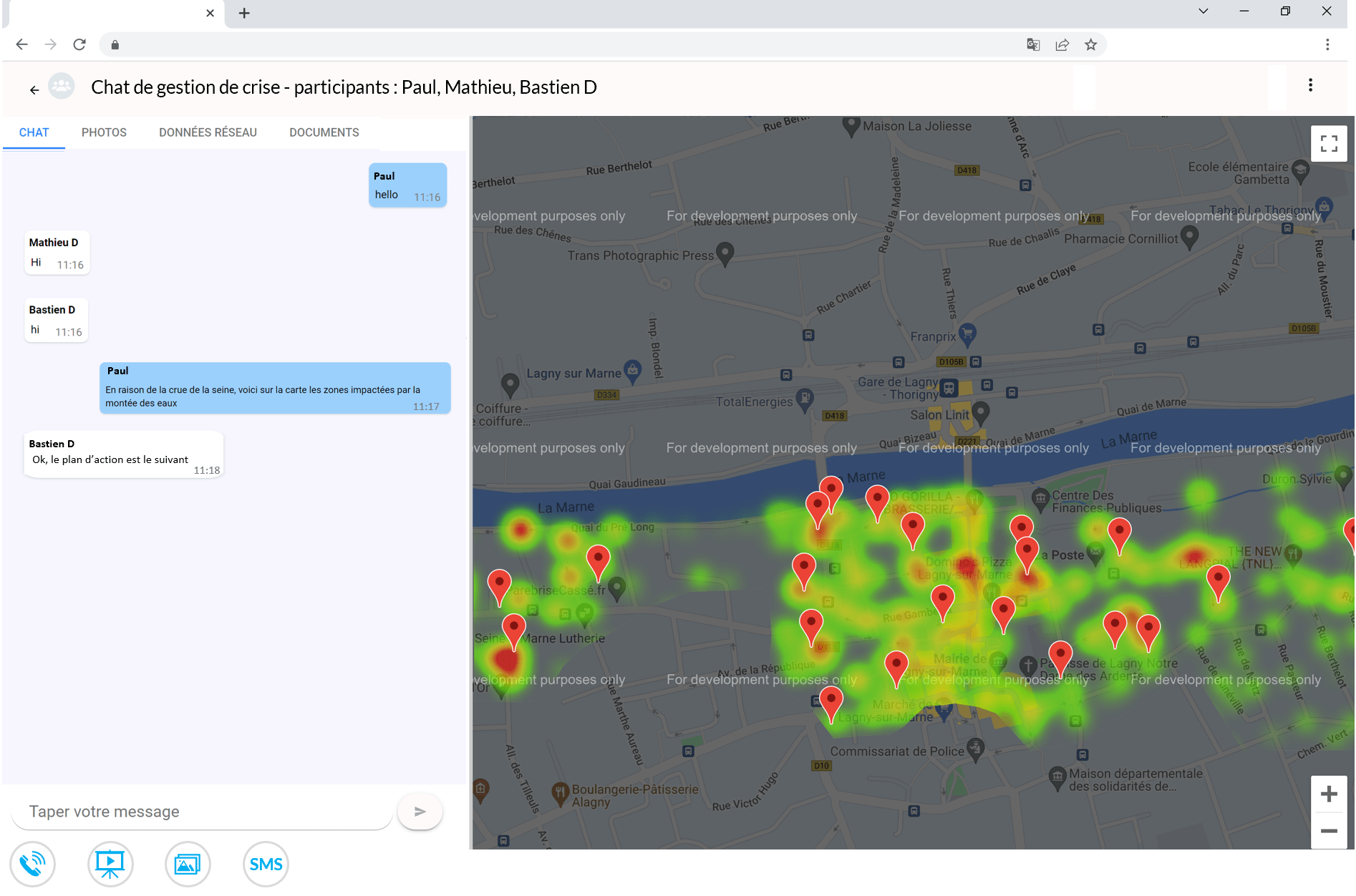Reload the page in the browser
This screenshot has width=1356, height=896.
(79, 44)
